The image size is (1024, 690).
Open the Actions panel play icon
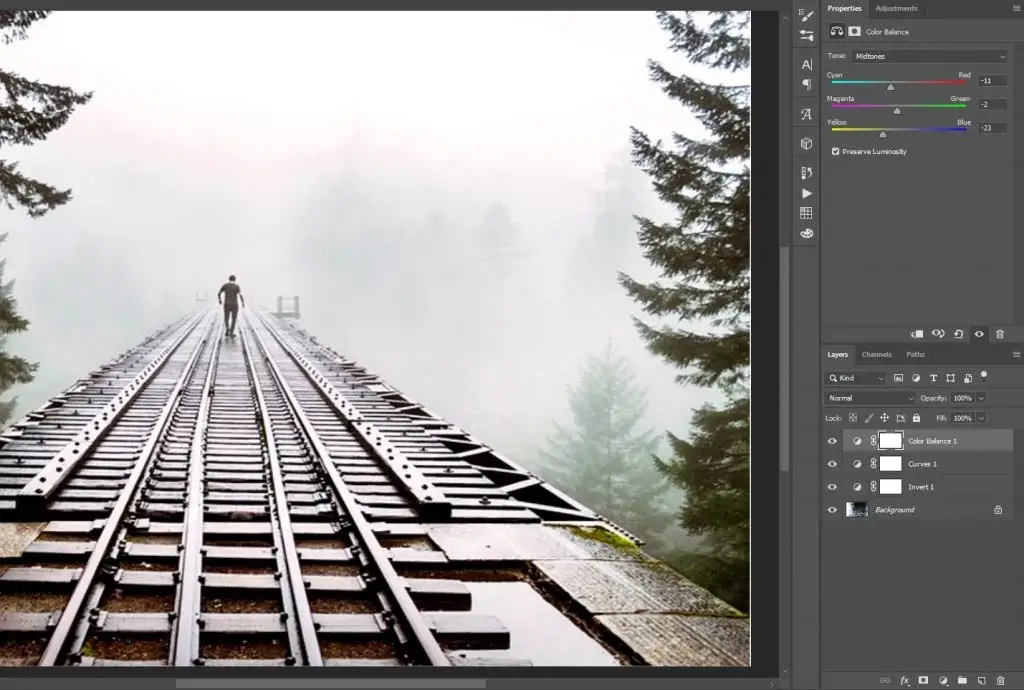click(807, 193)
